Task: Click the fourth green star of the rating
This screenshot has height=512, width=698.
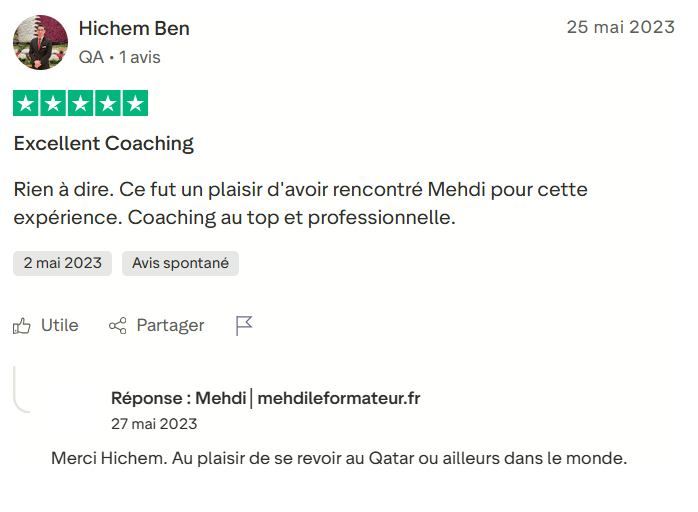Action: point(108,103)
